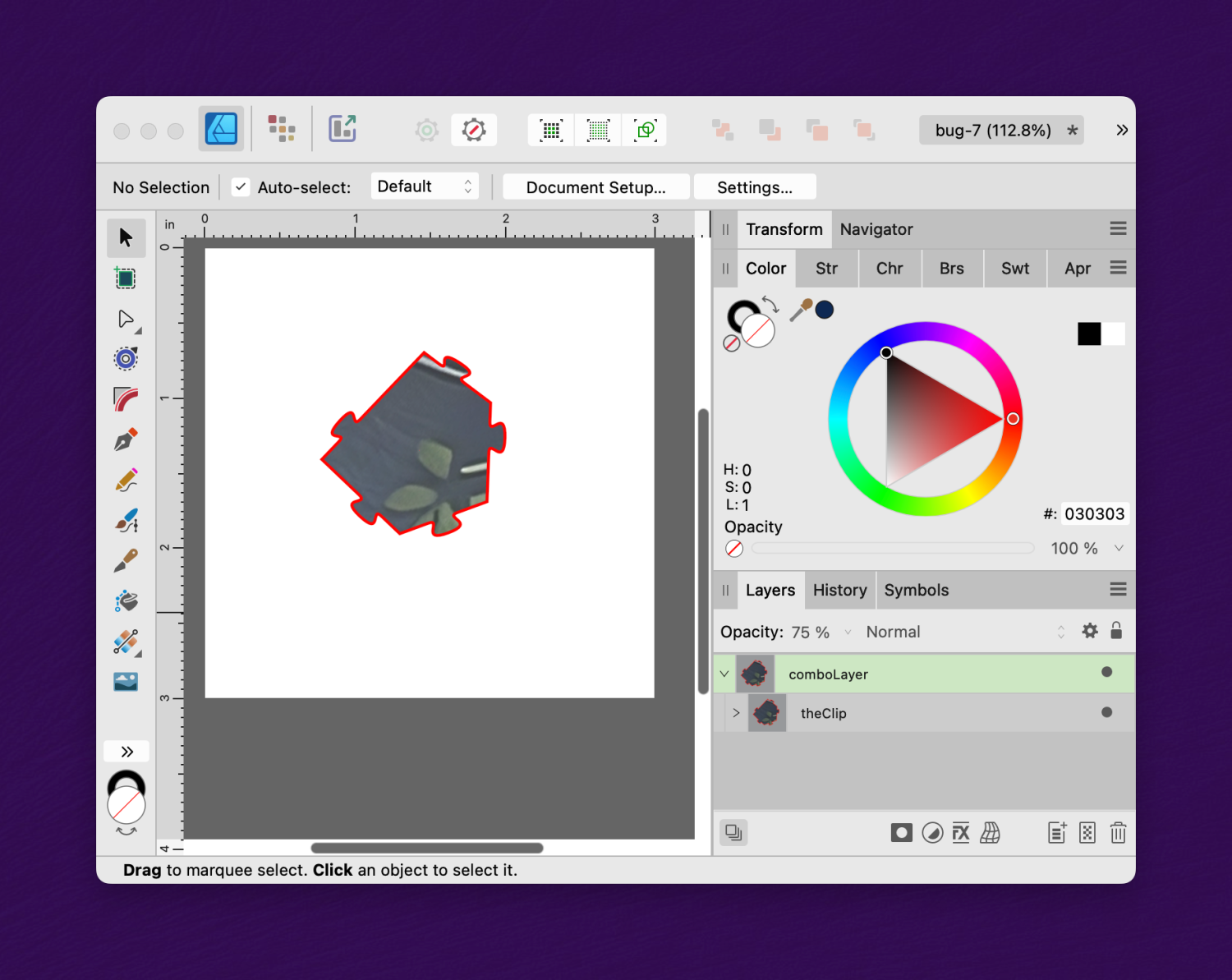The image size is (1232, 980).
Task: Select the Node tool
Action: (126, 319)
